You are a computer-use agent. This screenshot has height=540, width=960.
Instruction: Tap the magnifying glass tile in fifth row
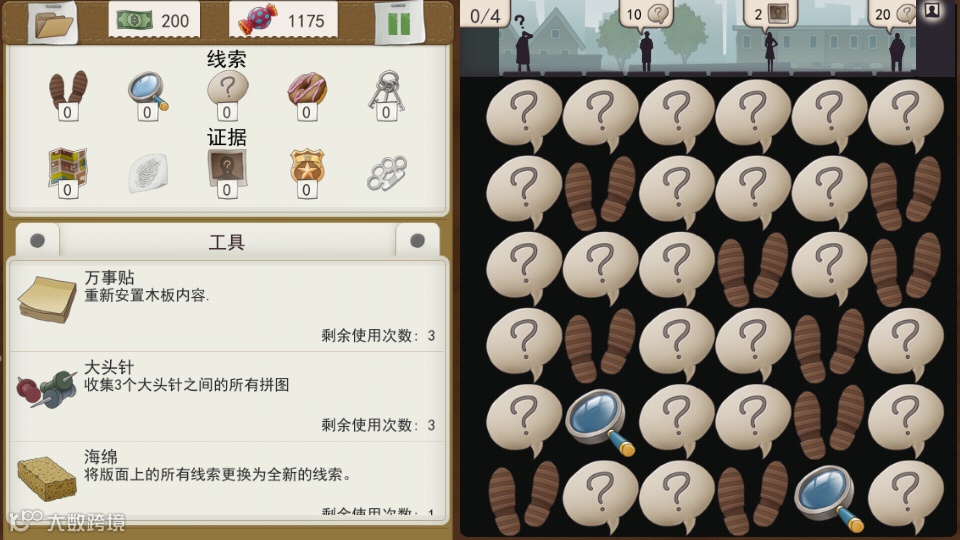coord(600,422)
